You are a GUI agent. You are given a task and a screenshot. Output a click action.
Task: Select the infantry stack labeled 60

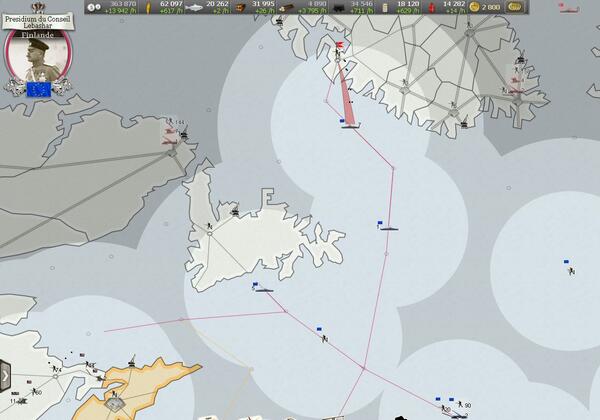point(37,392)
